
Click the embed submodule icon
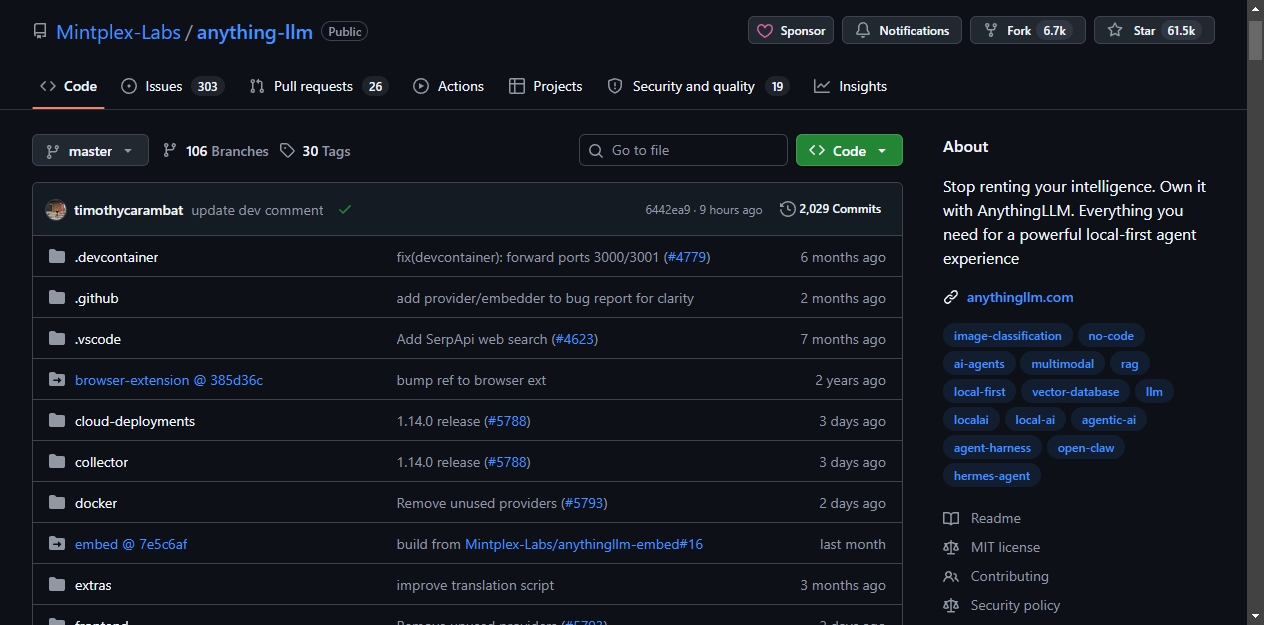point(57,544)
